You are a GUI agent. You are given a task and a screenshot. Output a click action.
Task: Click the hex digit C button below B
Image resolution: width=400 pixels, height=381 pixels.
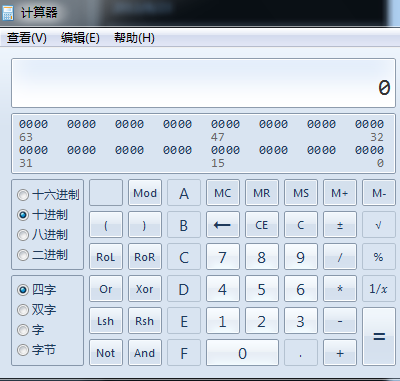click(184, 257)
